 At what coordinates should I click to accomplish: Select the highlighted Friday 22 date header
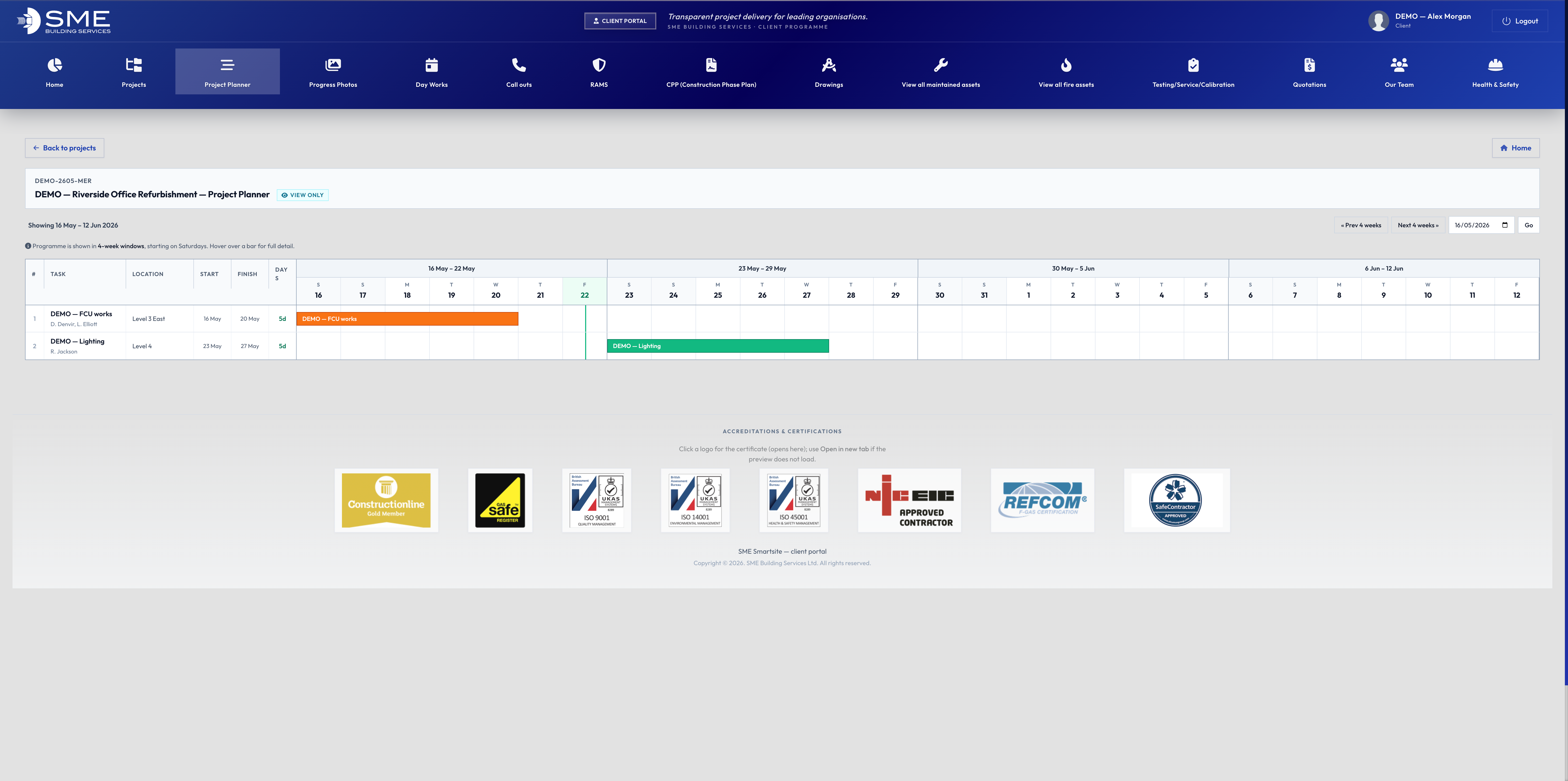coord(584,291)
